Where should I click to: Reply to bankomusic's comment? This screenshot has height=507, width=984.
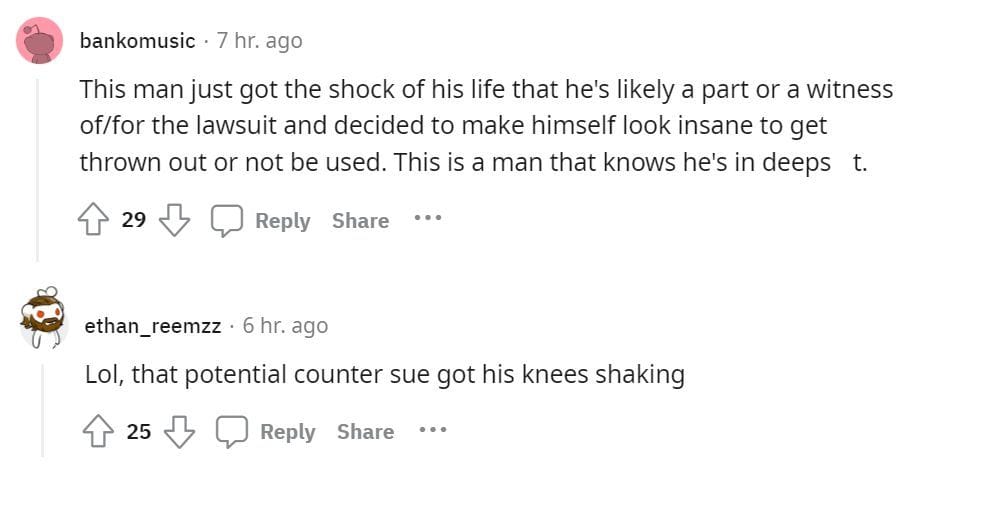282,221
